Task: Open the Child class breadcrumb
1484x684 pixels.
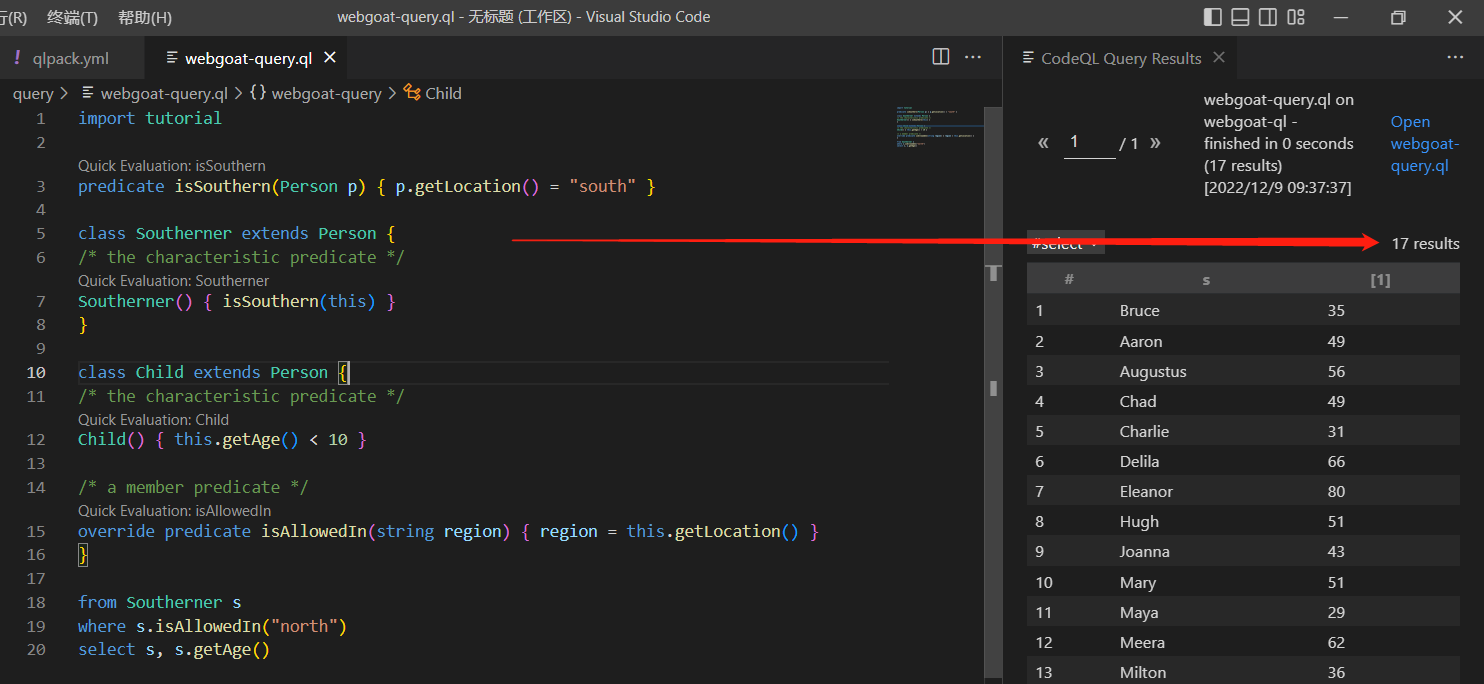Action: (x=433, y=93)
